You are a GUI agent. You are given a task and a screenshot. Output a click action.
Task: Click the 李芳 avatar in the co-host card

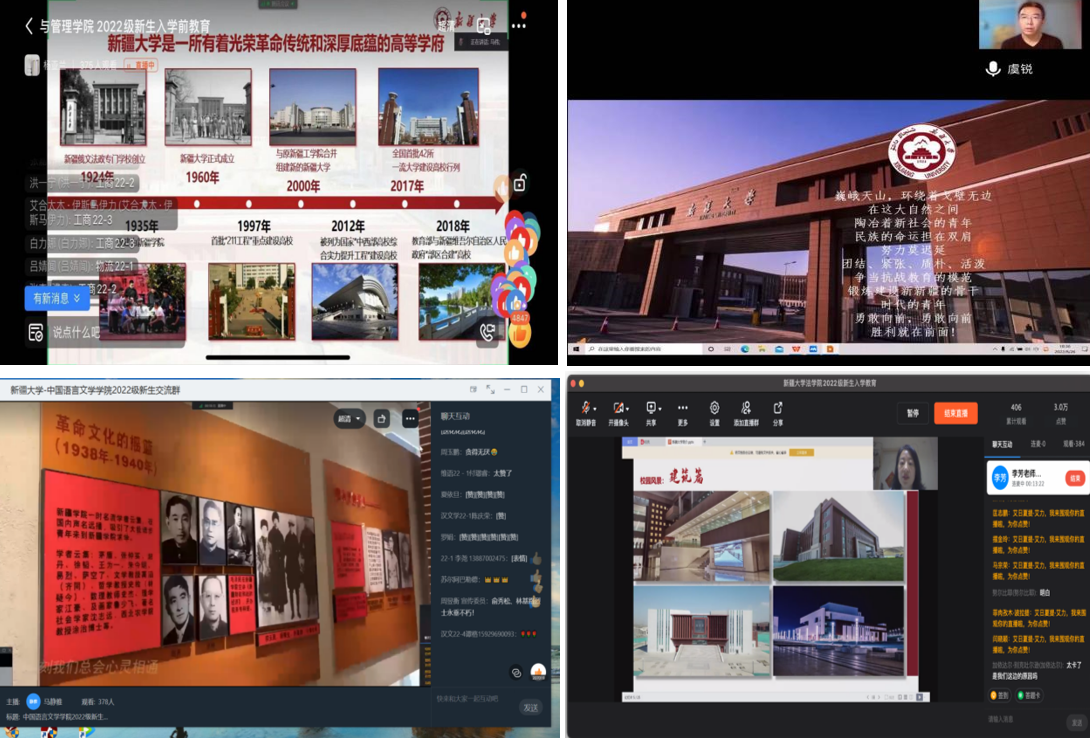tap(1000, 477)
